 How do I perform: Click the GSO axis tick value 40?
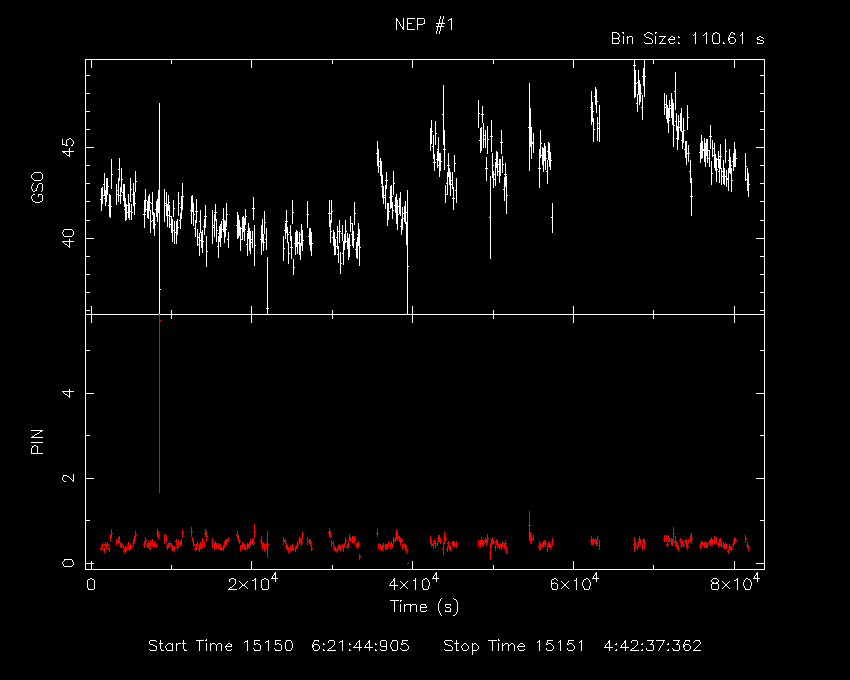[68, 238]
